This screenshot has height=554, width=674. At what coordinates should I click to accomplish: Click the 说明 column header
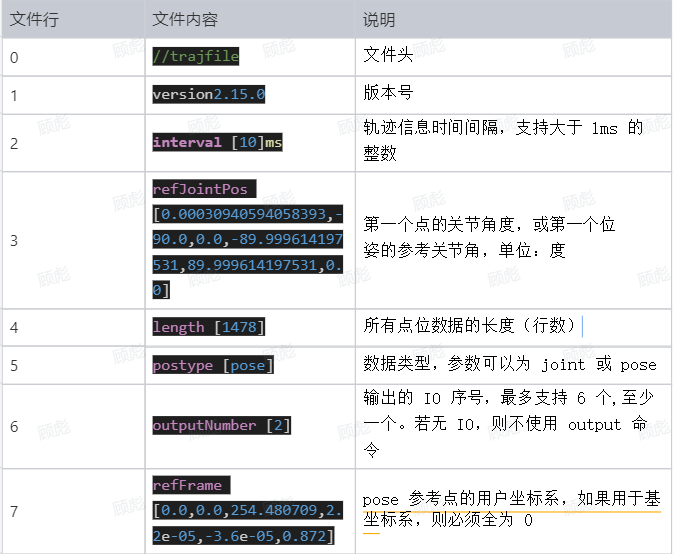tap(379, 19)
